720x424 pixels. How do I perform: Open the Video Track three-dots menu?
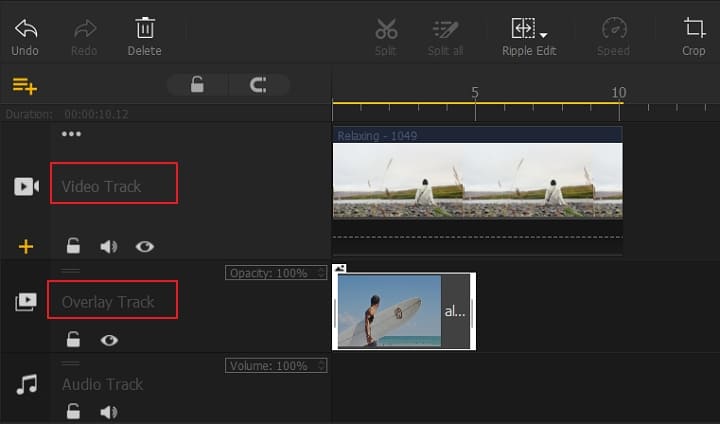click(x=71, y=134)
